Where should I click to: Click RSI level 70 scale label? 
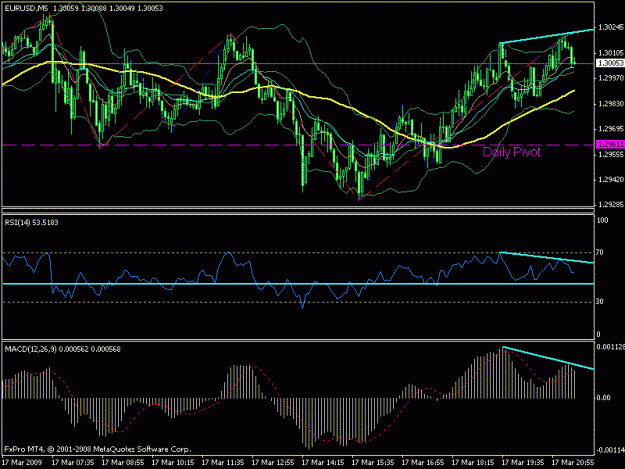600,252
